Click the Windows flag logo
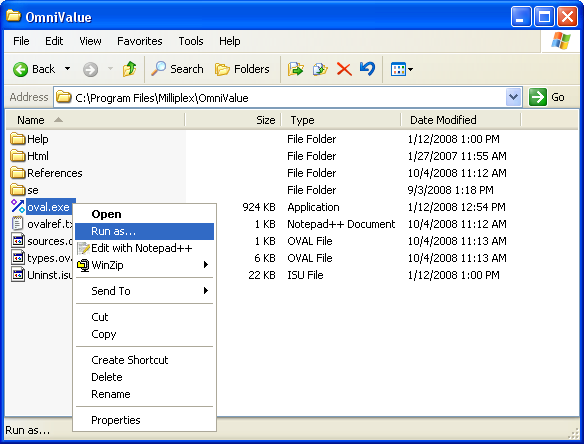The image size is (584, 444). pyautogui.click(x=561, y=41)
